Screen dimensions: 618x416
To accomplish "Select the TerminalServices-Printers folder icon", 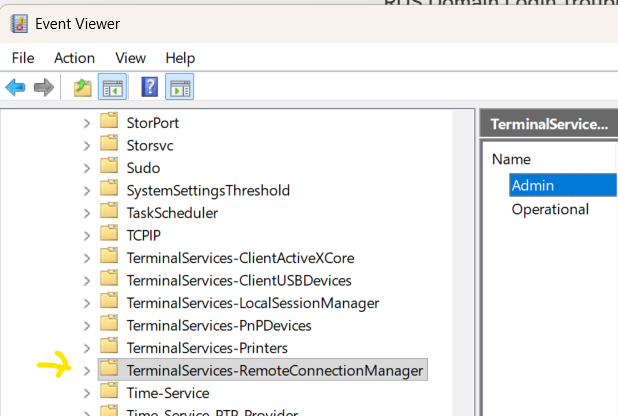I will [109, 345].
